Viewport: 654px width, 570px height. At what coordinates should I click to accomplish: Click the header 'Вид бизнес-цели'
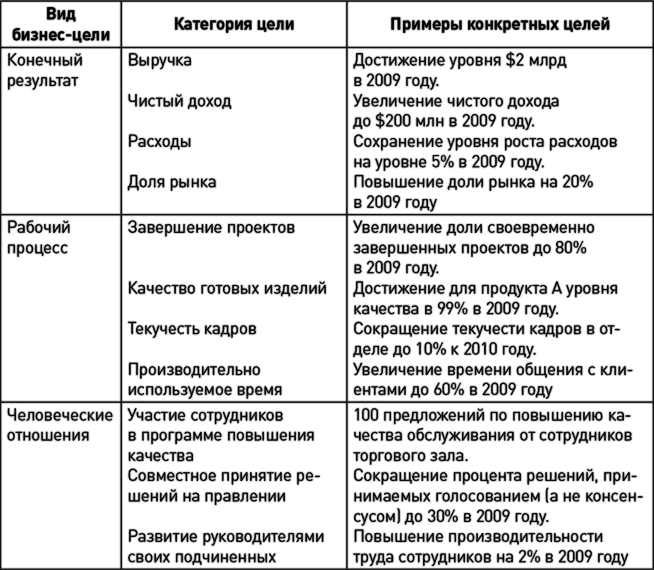pos(60,25)
